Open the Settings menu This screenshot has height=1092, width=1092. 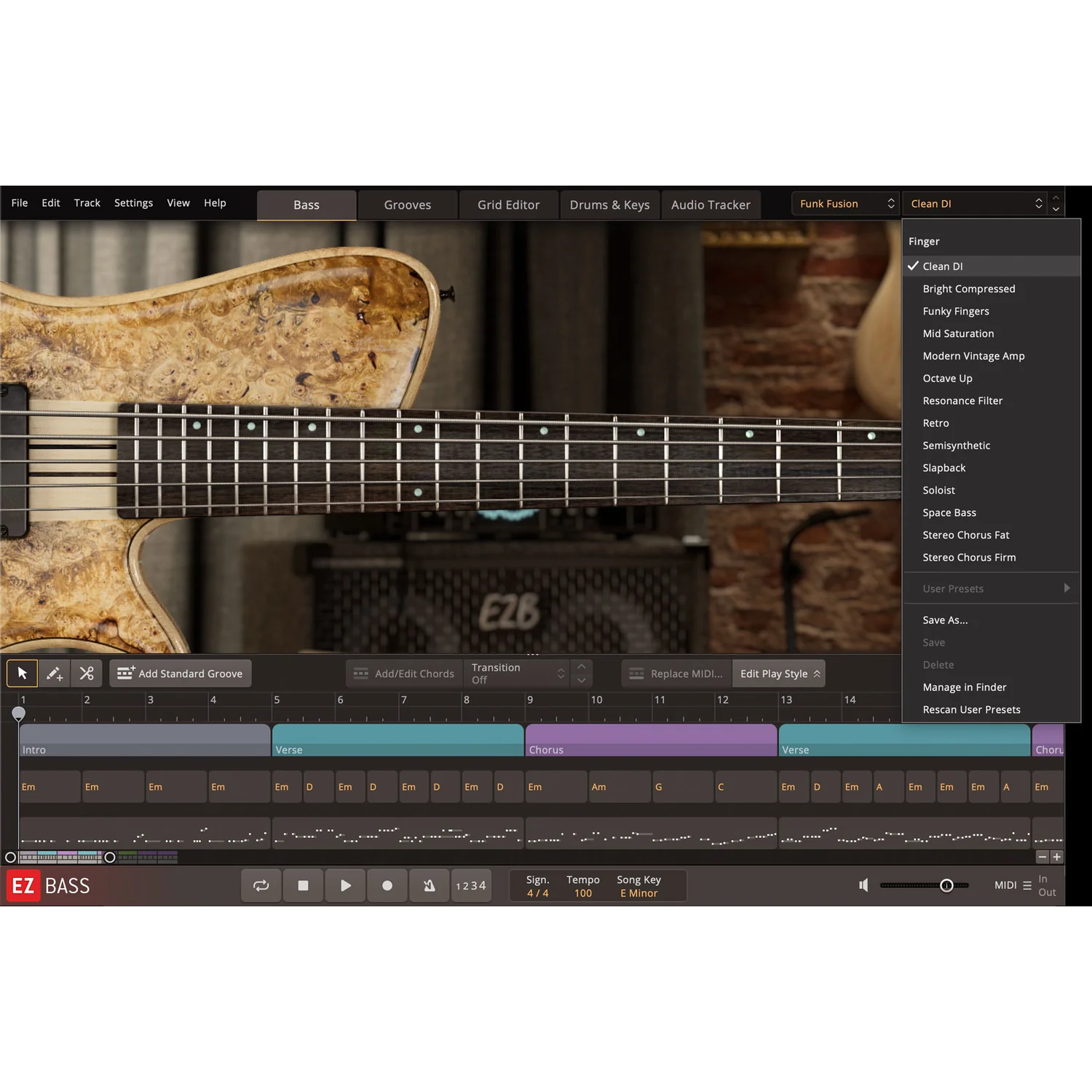click(x=133, y=203)
